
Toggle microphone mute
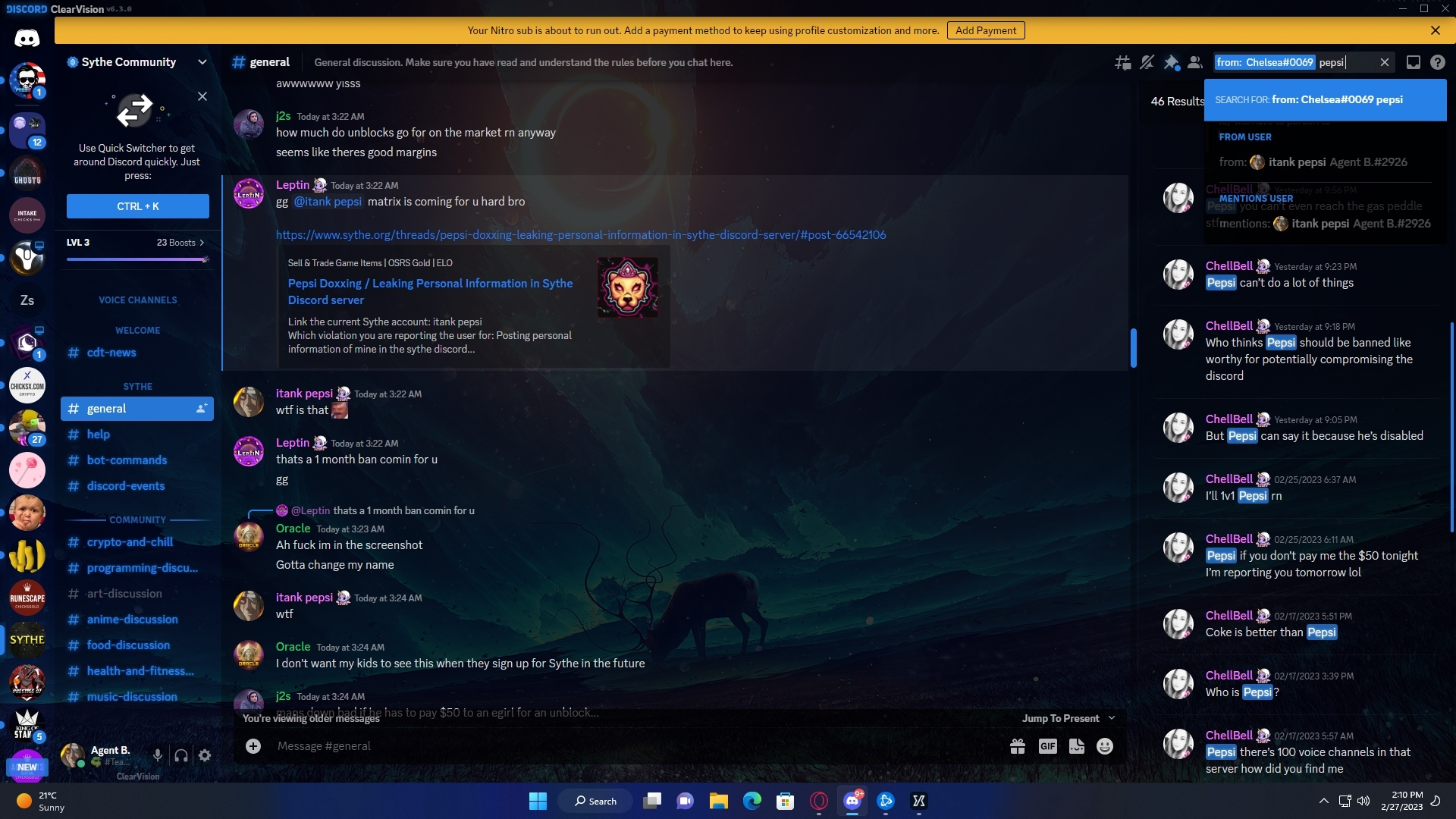click(x=157, y=755)
